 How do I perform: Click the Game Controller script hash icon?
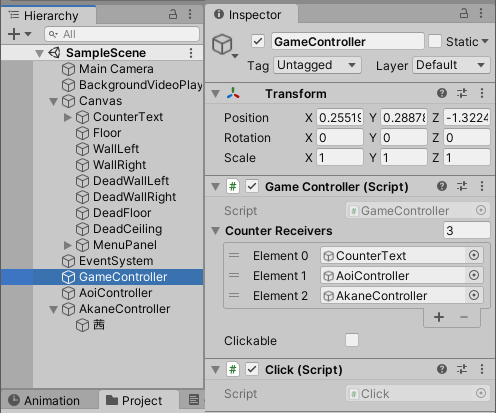pos(233,186)
